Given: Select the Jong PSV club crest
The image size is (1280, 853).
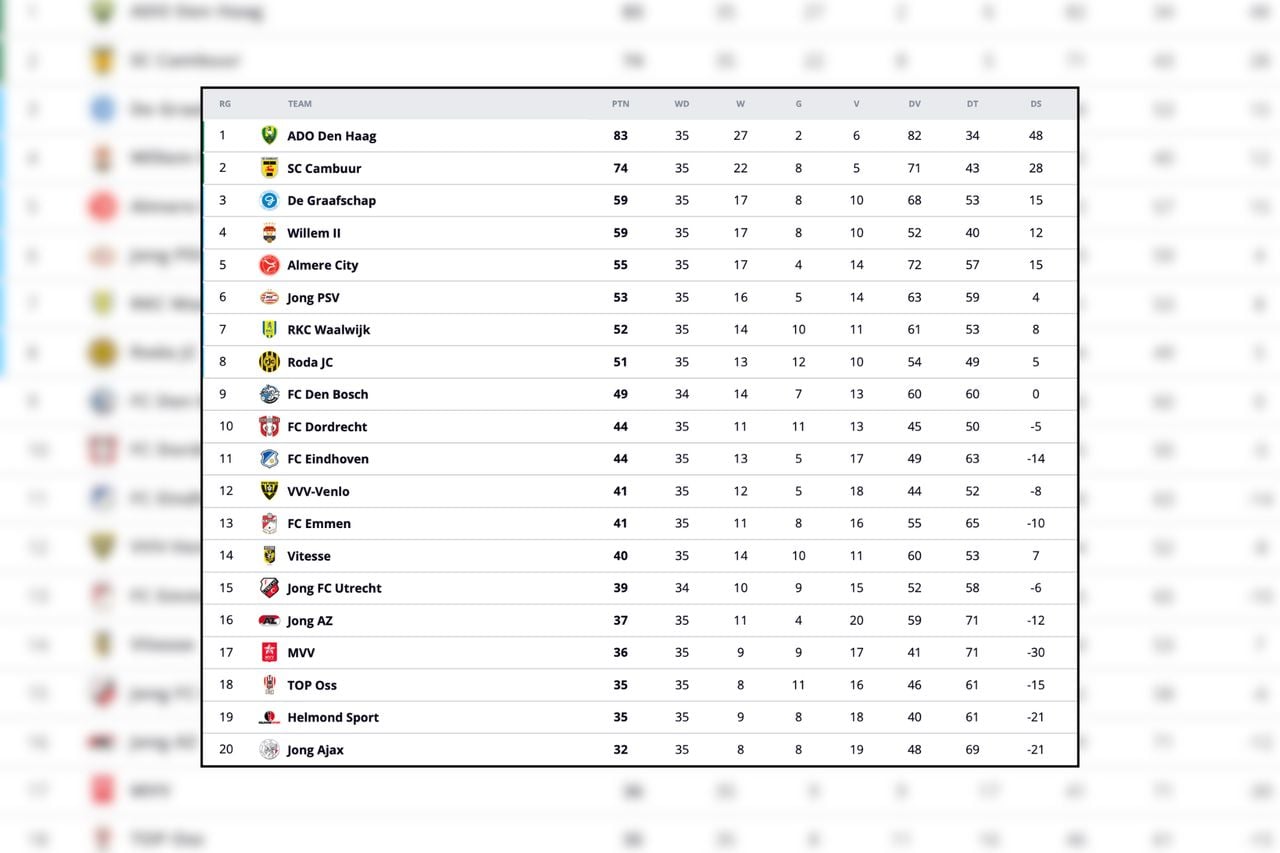Looking at the screenshot, I should pos(268,297).
